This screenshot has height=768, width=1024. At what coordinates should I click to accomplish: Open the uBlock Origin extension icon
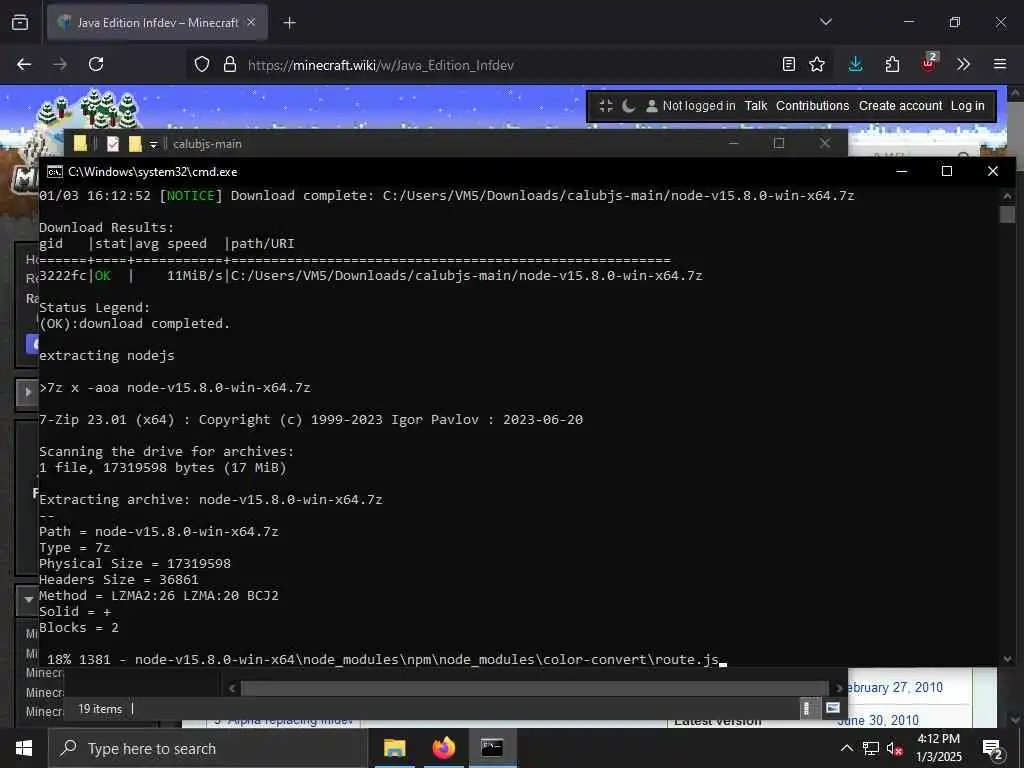pyautogui.click(x=928, y=63)
